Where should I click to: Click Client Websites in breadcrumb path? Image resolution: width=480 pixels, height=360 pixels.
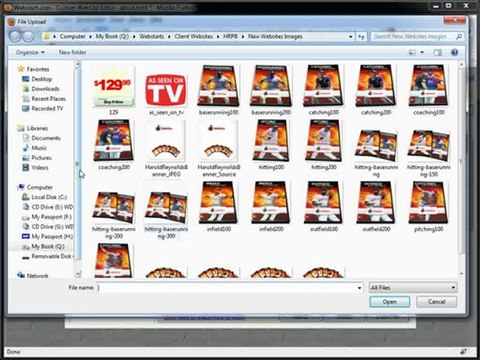point(194,36)
